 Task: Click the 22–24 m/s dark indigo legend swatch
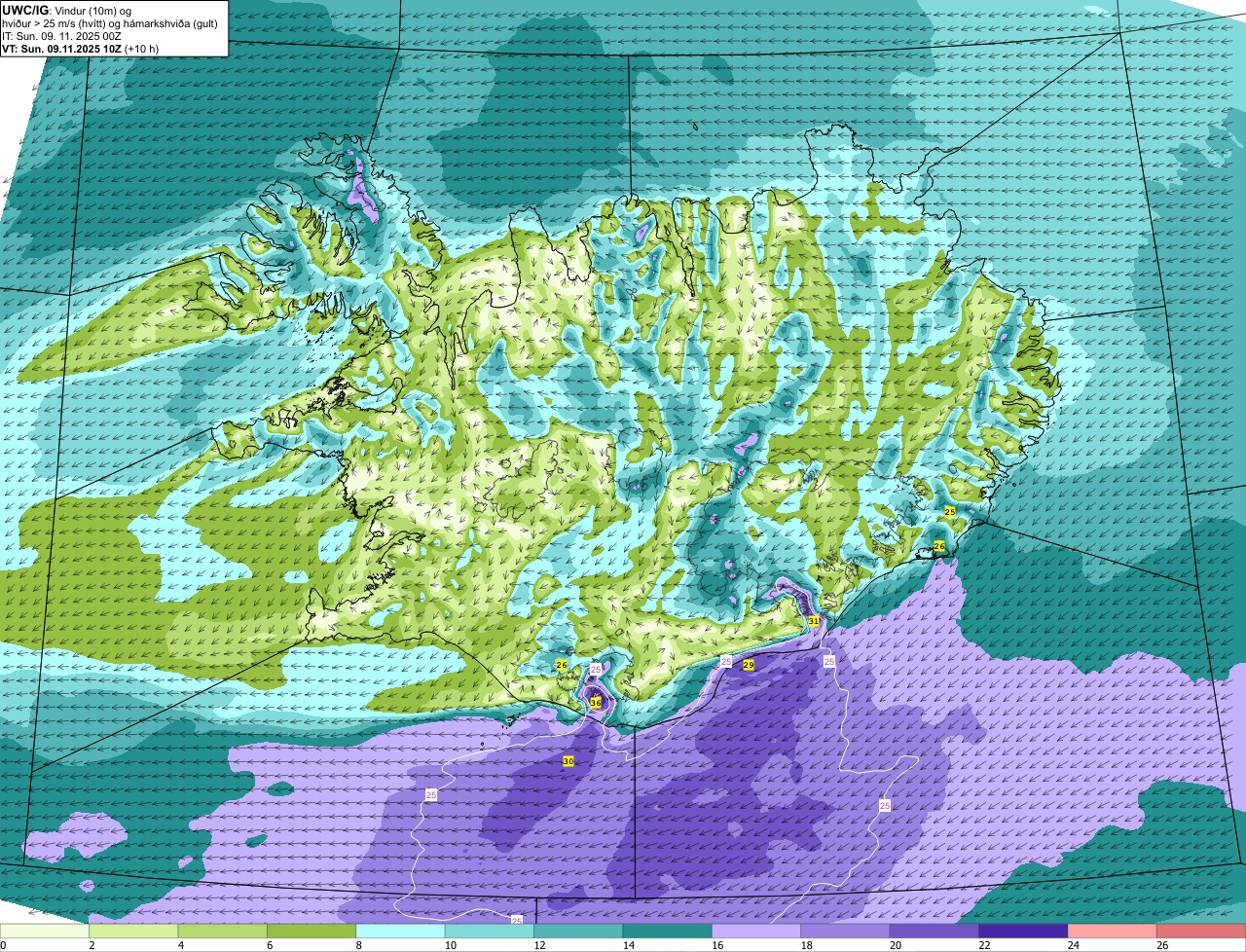(x=1024, y=931)
